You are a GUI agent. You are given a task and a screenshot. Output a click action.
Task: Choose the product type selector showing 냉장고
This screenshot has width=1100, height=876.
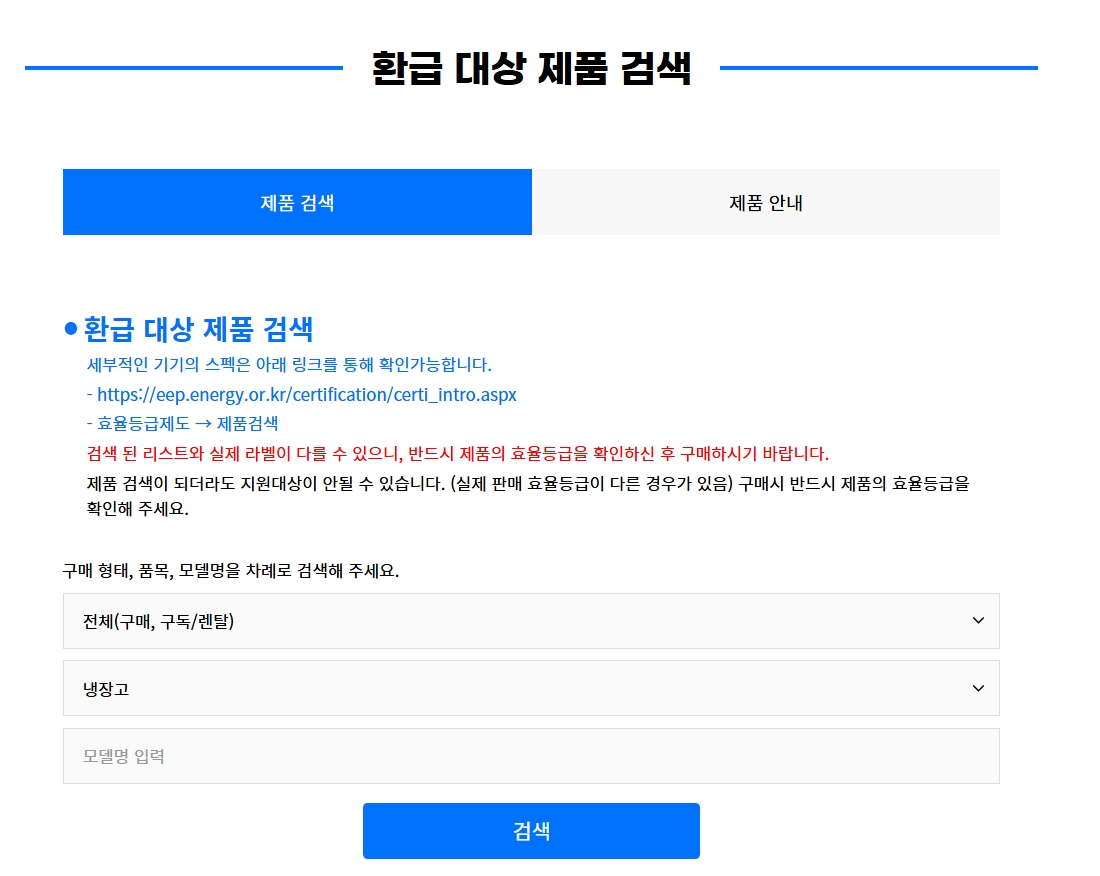tap(530, 688)
